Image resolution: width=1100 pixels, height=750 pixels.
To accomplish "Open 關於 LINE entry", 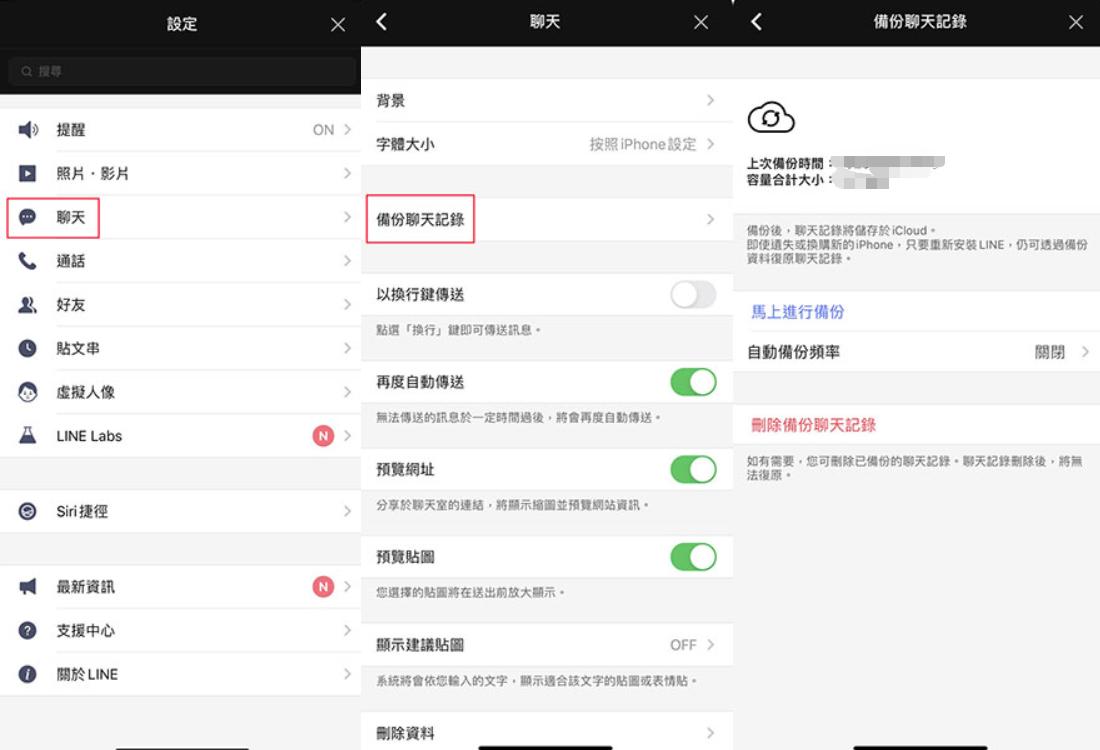I will click(181, 674).
